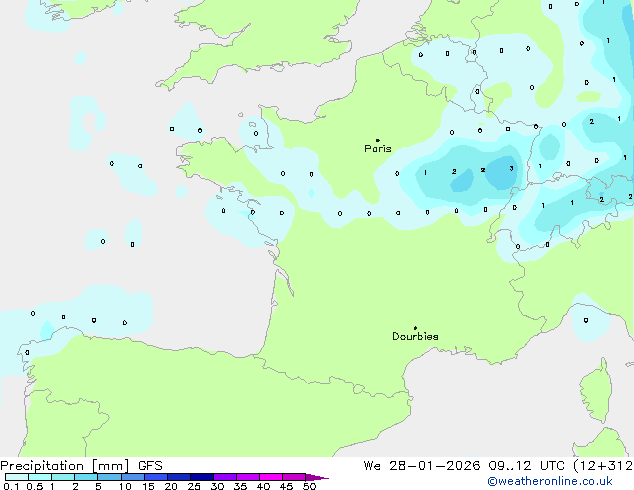Pick the legend swatch between 1 and 2
Viewport: 634px width, 490px height.
pos(63,477)
